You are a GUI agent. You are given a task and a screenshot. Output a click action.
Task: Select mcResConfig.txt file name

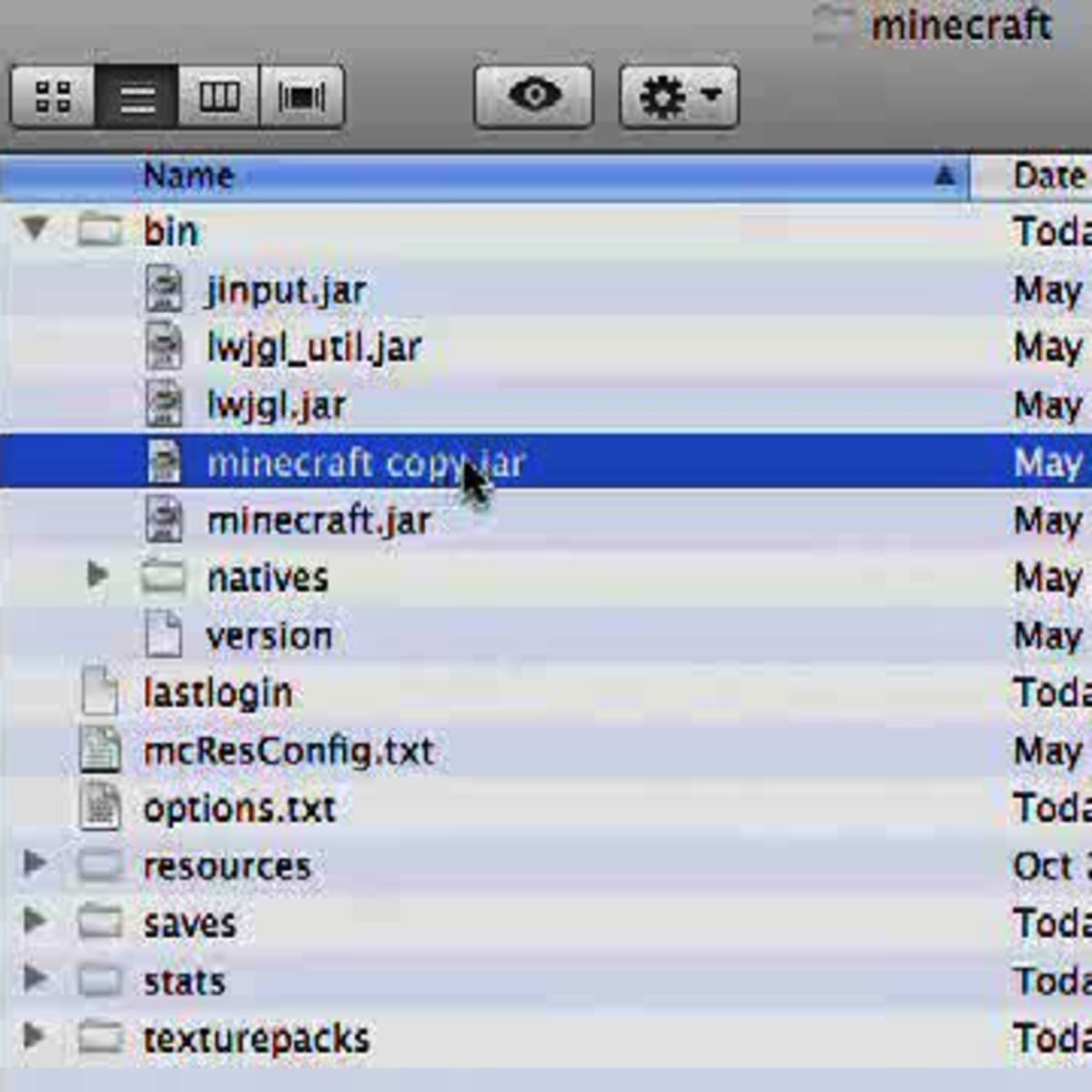[288, 751]
